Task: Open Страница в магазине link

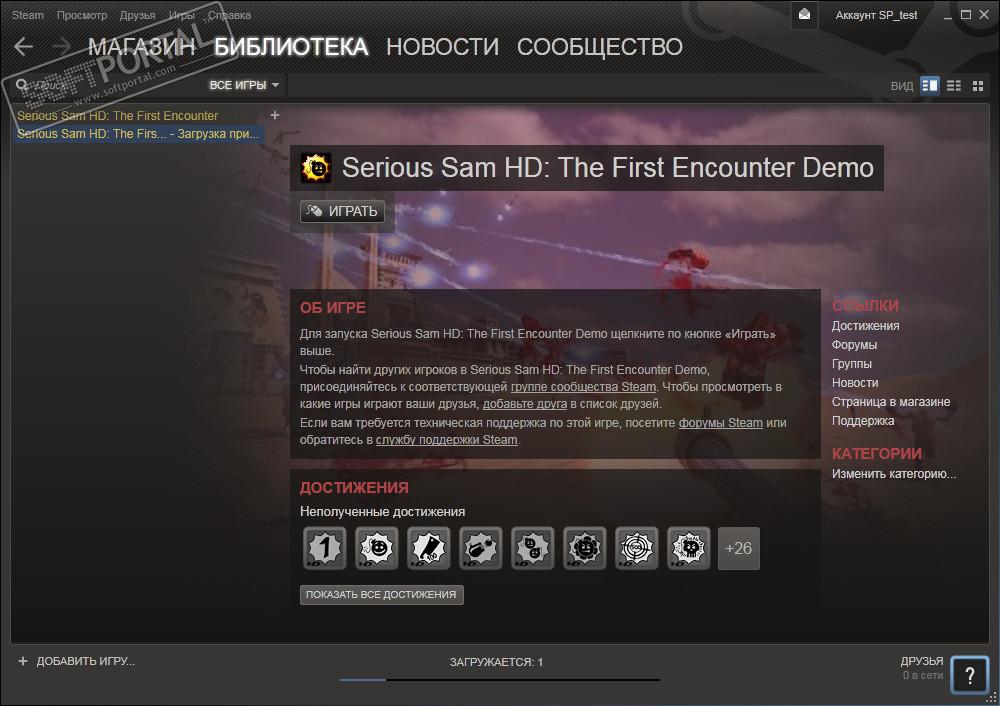Action: coord(891,402)
